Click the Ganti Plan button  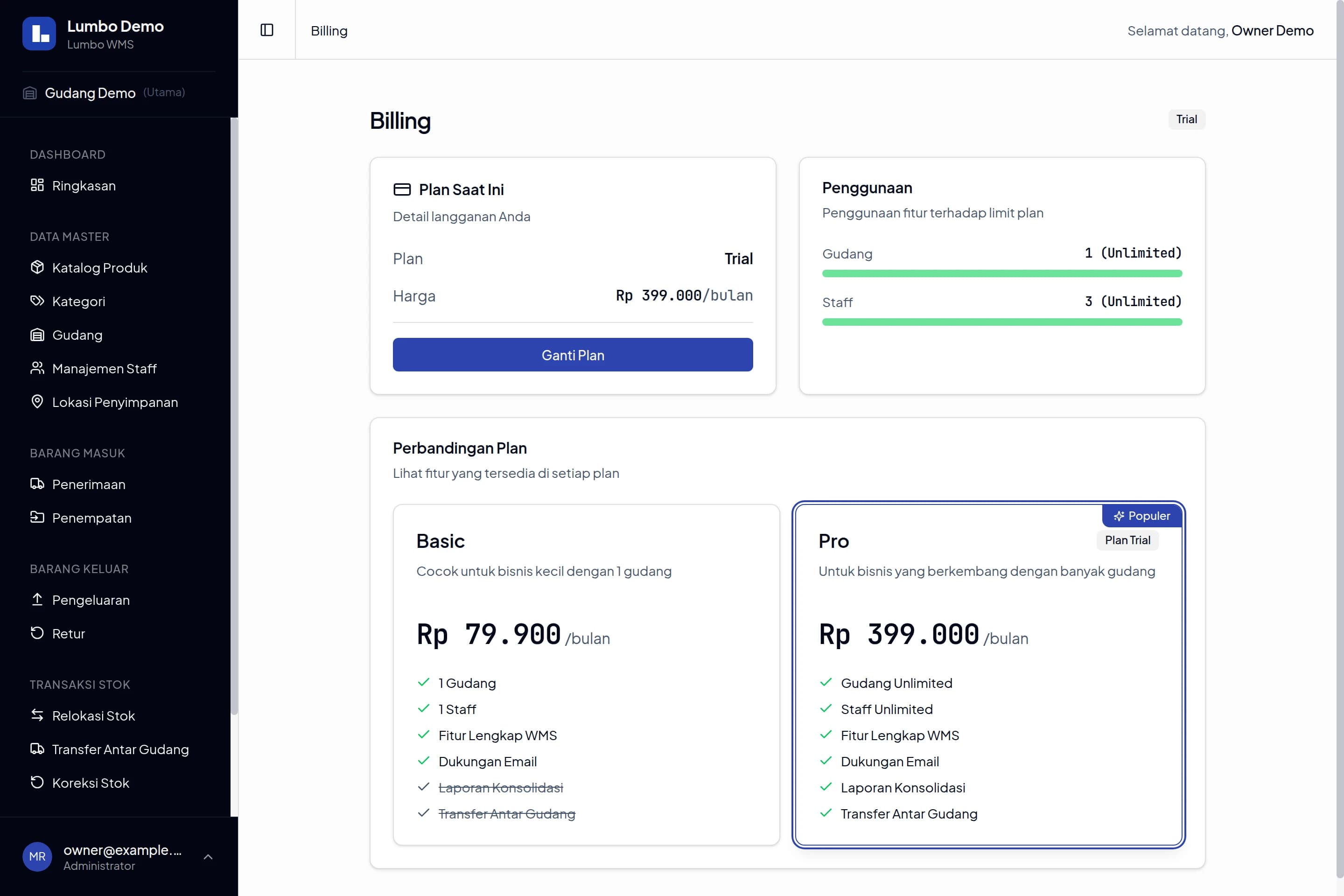(573, 355)
